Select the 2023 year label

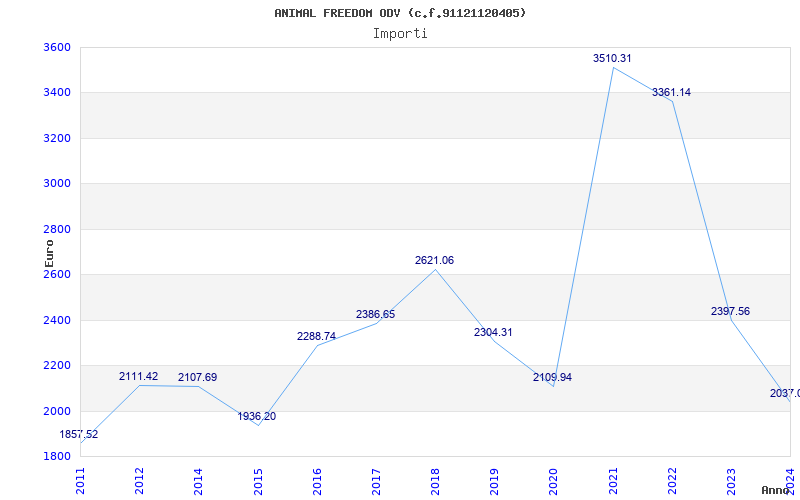pos(731,481)
